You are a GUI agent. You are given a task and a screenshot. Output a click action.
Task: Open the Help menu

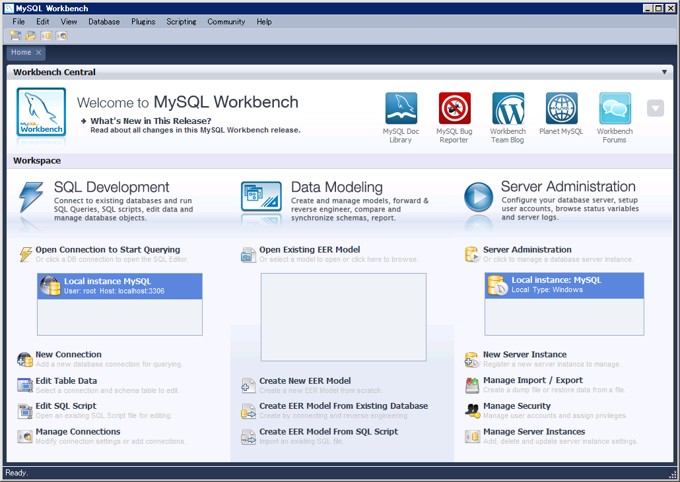click(264, 22)
